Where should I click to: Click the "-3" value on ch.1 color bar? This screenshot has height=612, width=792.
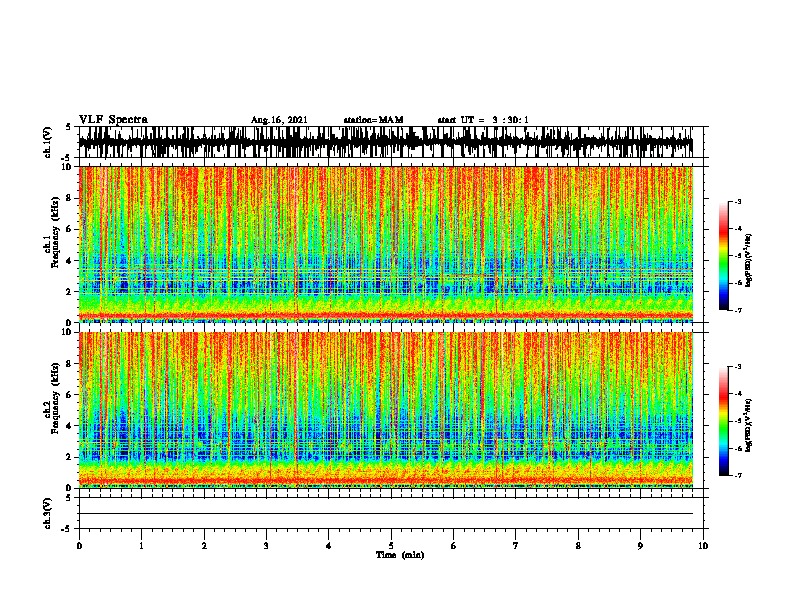(x=737, y=202)
